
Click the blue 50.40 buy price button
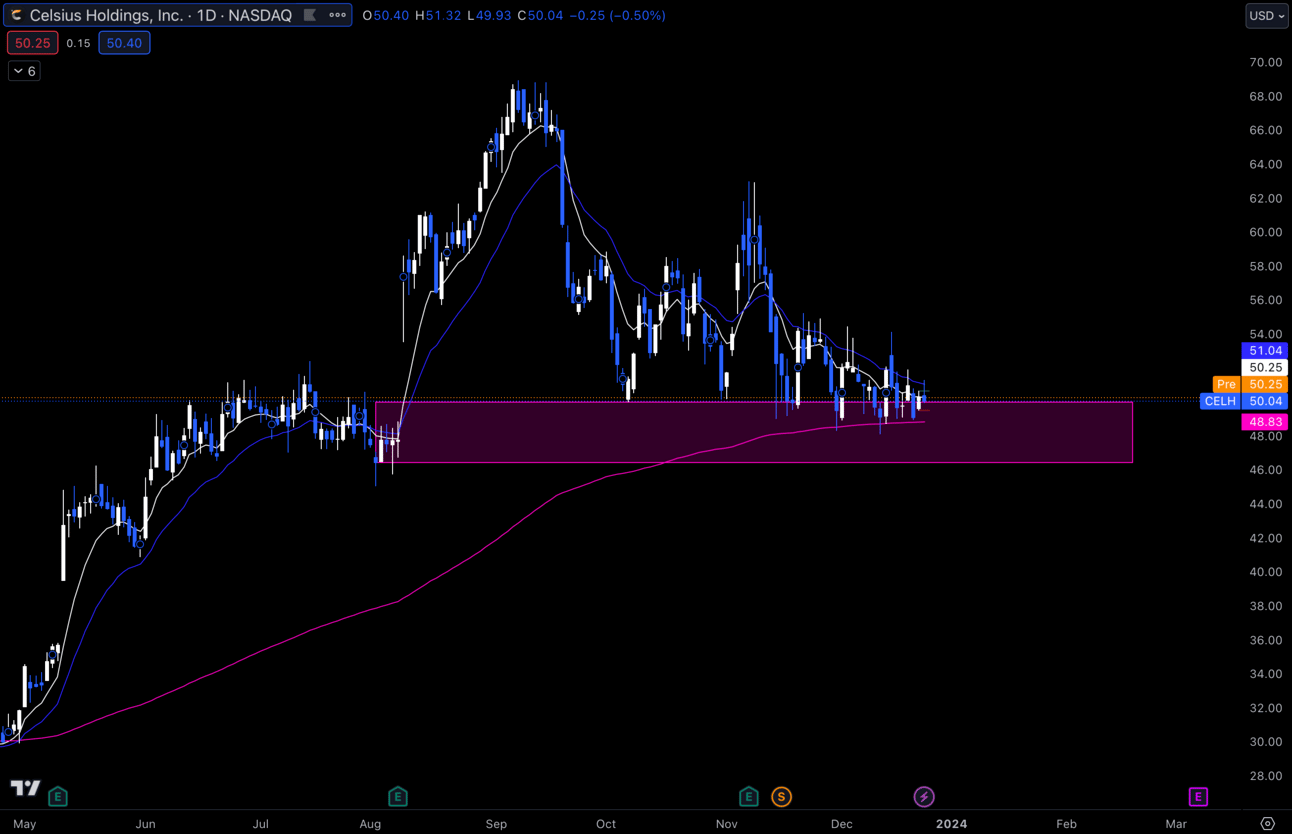click(124, 43)
